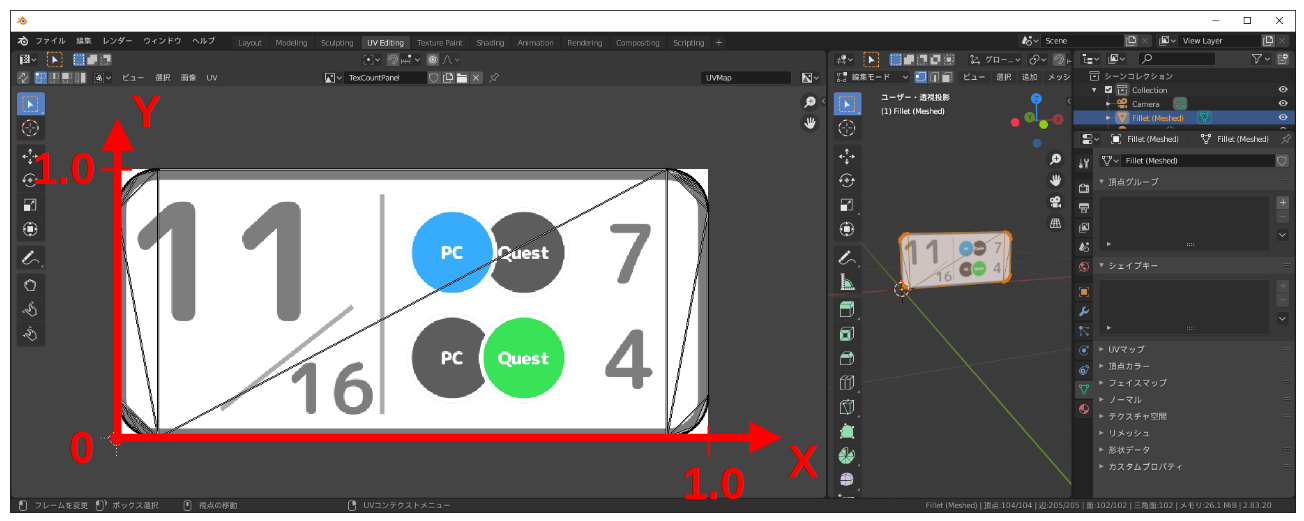The height and width of the screenshot is (521, 1304).
Task: Select the UV editor Transform tool
Action: pos(30,230)
